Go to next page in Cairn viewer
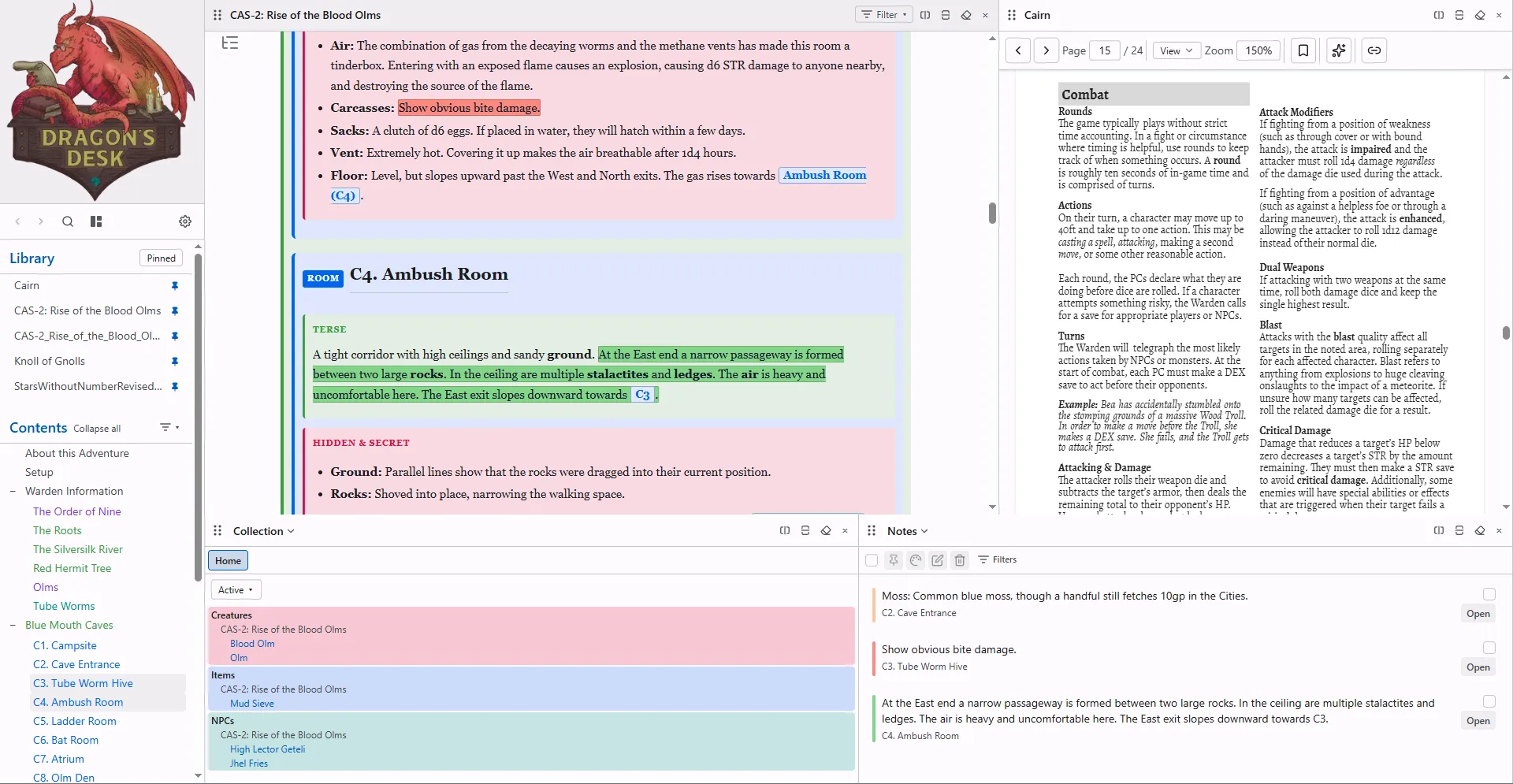The image size is (1513, 784). tap(1046, 50)
